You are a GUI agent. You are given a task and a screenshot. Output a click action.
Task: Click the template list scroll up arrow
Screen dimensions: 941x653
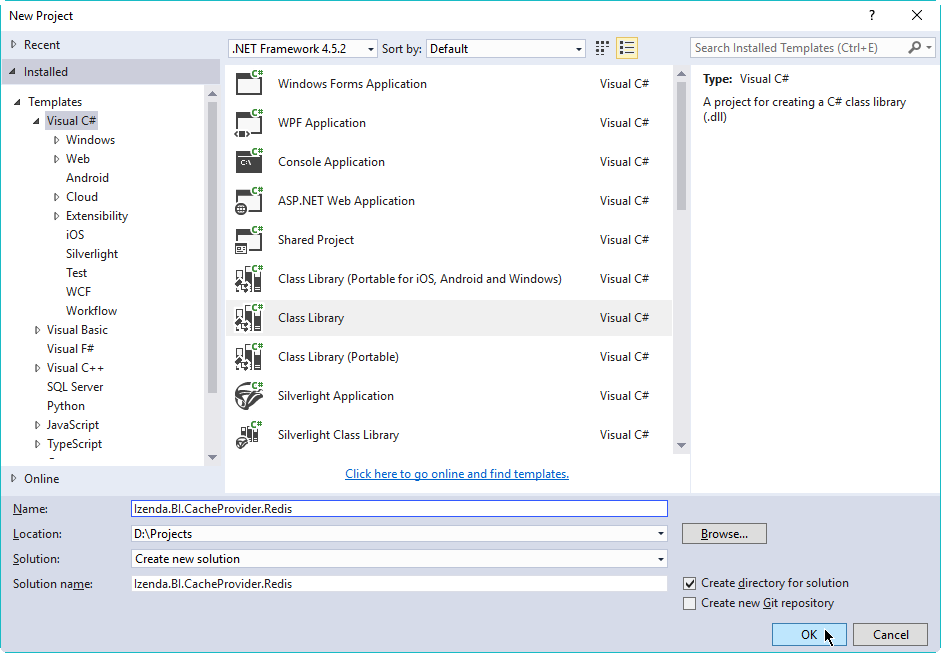[681, 74]
